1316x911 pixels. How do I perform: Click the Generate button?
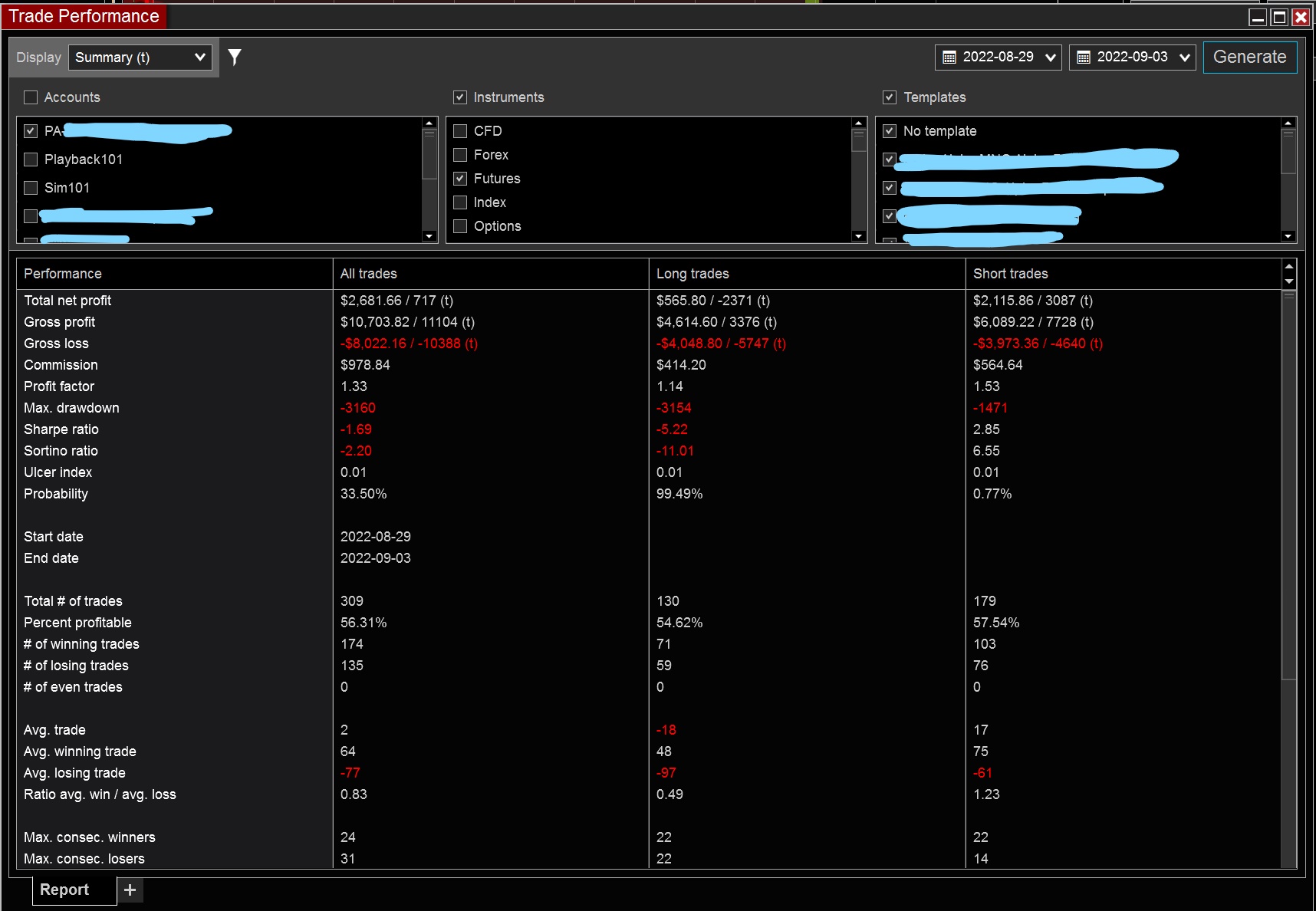click(x=1250, y=58)
